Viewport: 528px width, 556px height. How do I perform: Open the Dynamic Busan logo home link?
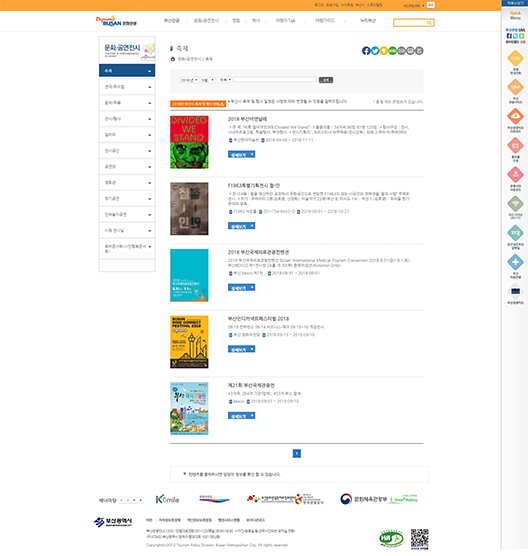point(116,21)
